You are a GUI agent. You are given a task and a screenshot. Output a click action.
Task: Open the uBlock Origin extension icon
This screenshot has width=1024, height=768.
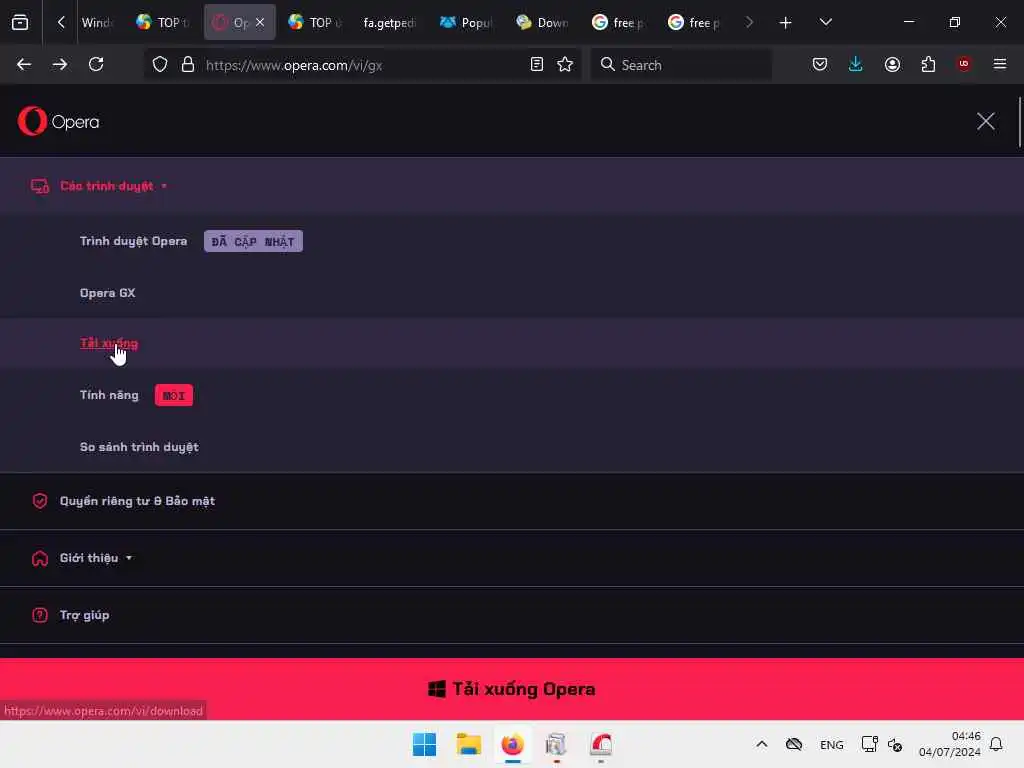(963, 64)
